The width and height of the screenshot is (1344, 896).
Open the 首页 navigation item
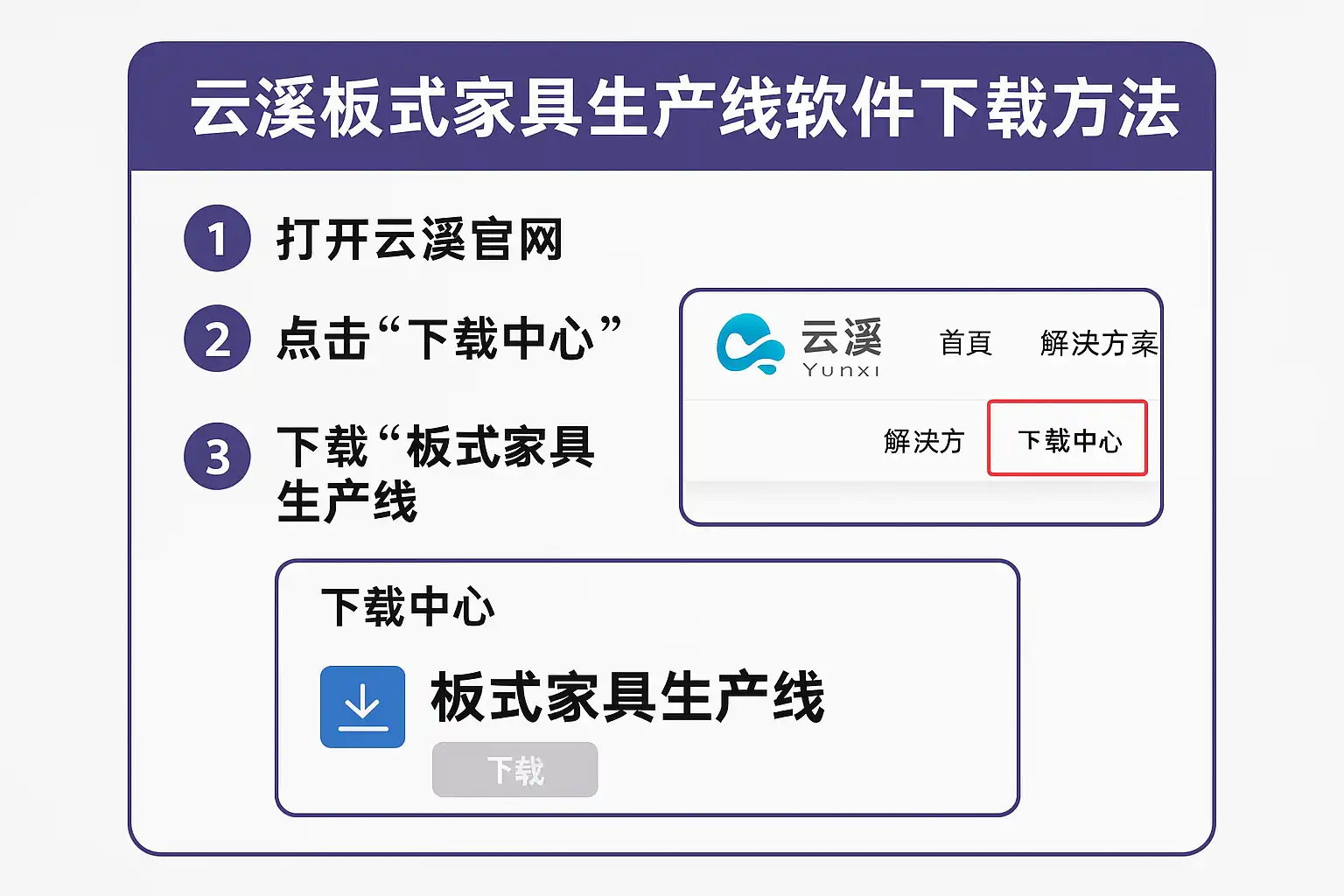tap(965, 343)
